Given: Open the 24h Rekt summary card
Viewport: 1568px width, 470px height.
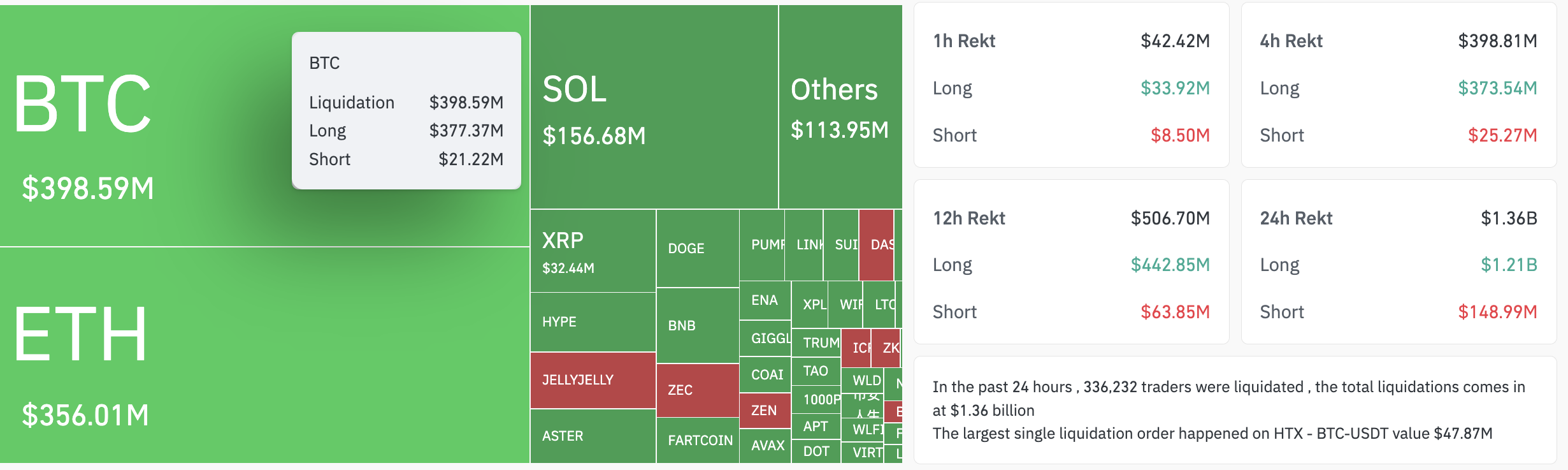Looking at the screenshot, I should coord(1399,263).
